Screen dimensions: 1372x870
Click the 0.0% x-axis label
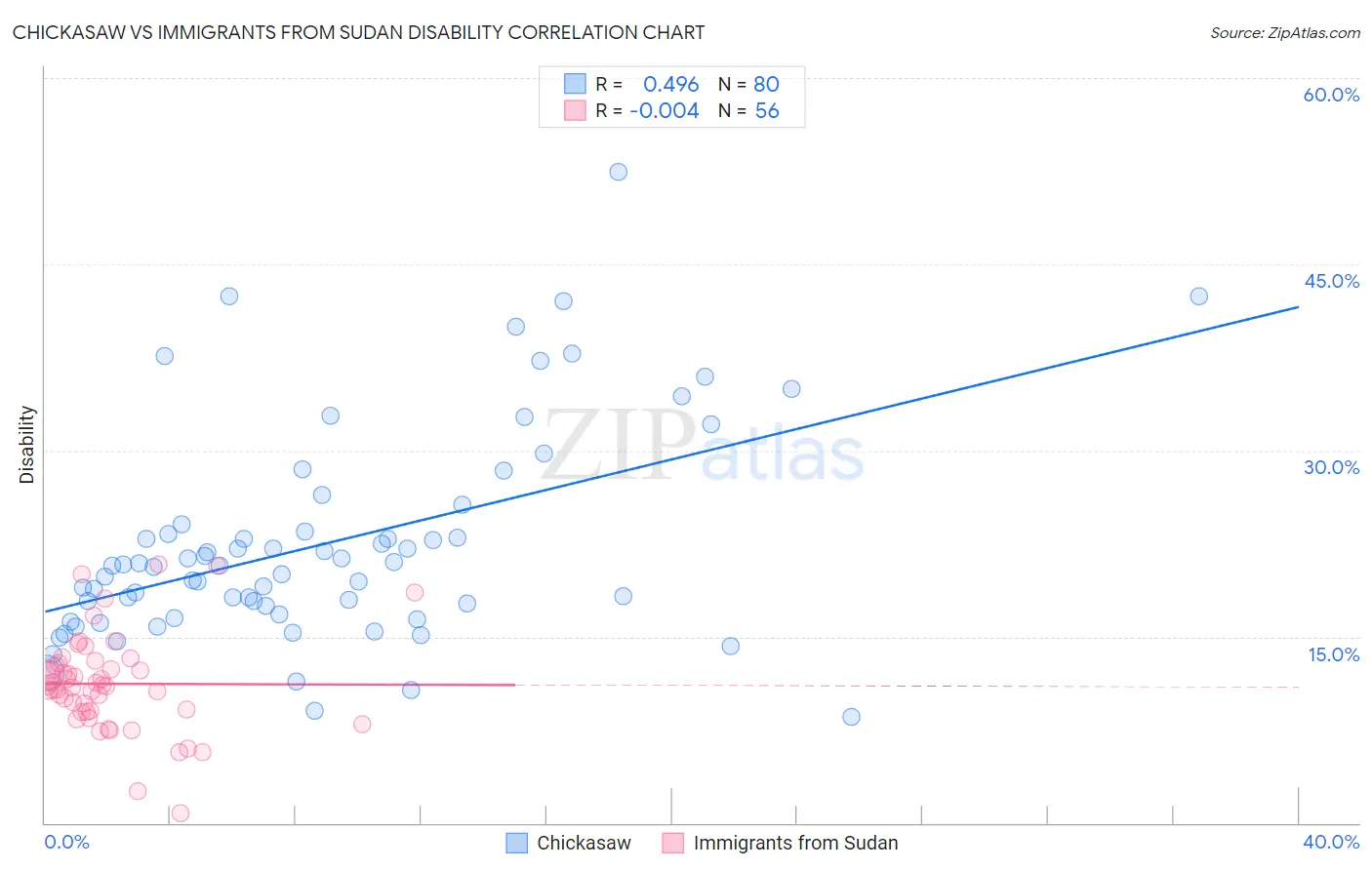tap(66, 842)
